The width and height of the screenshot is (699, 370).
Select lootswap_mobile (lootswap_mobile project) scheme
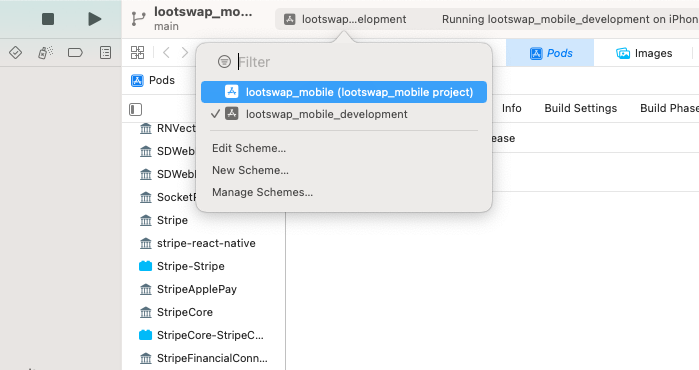coord(344,92)
